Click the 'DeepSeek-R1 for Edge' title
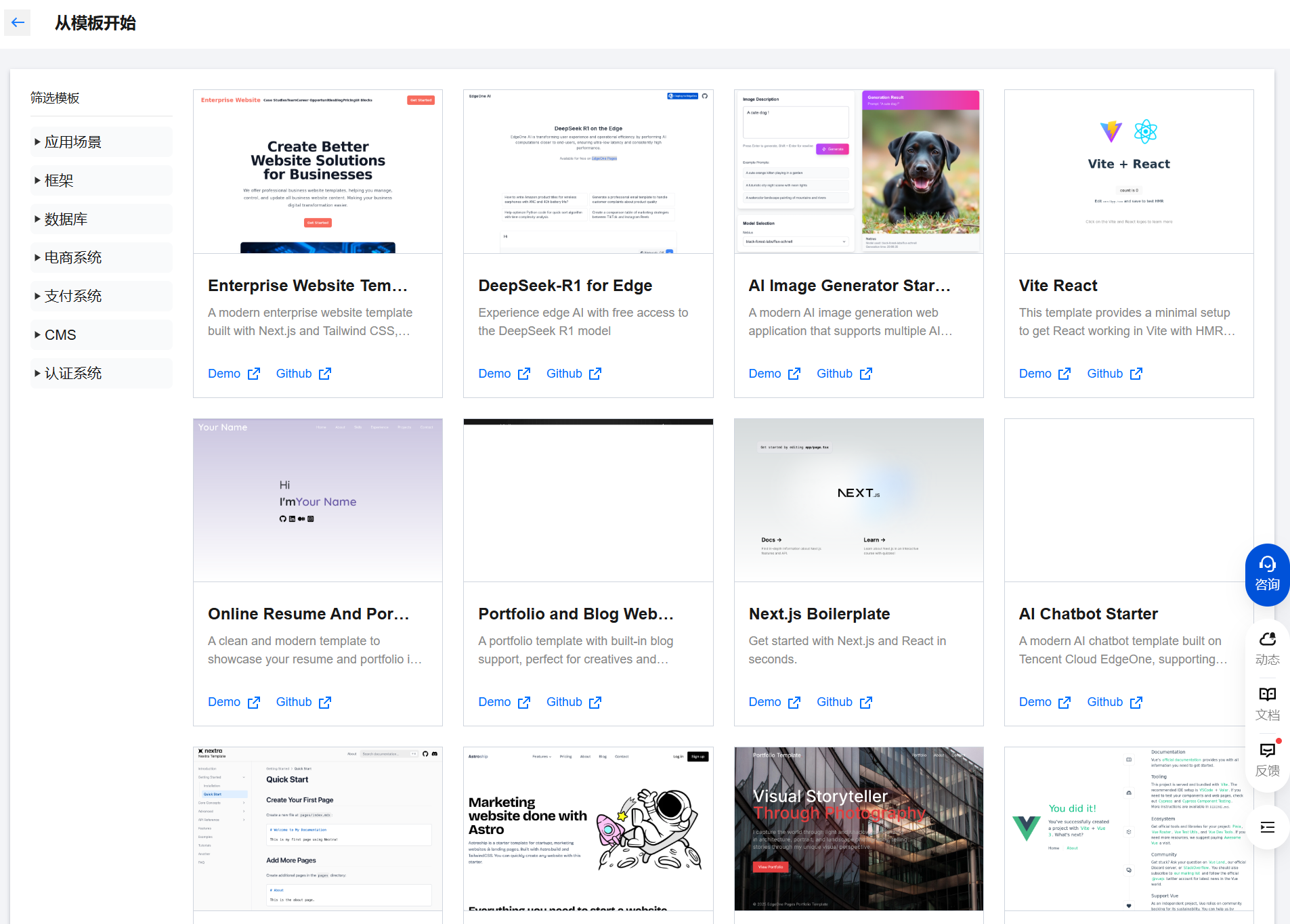Viewport: 1290px width, 924px height. pos(565,286)
